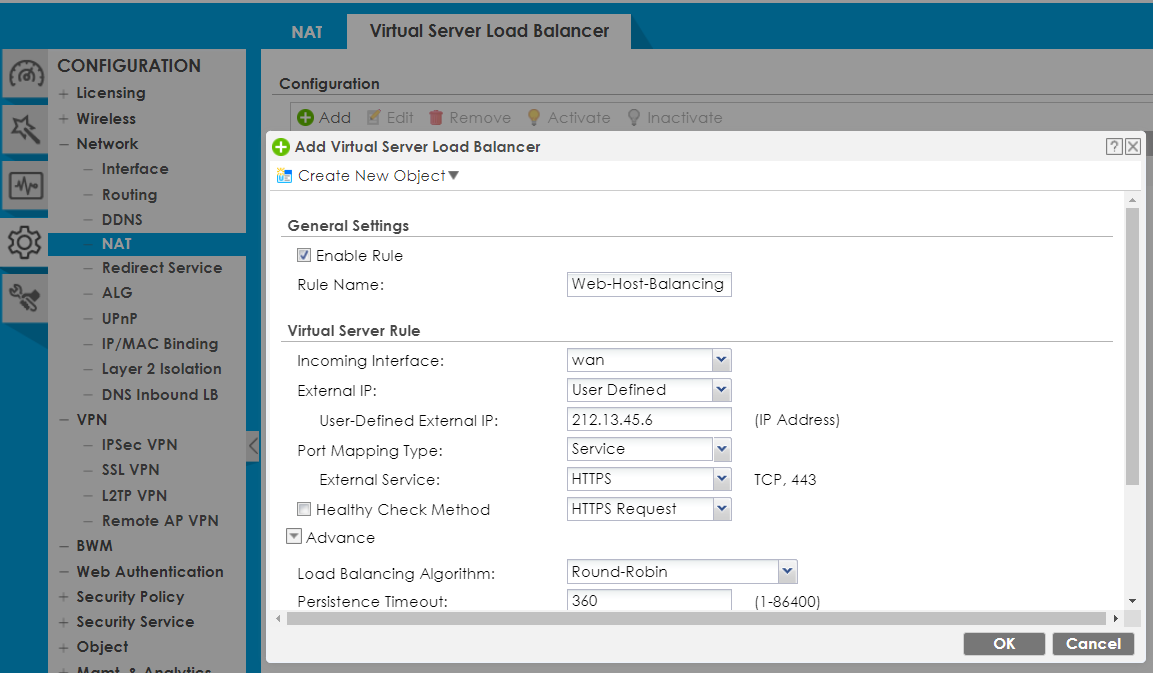Open the HTTPS Request method dropdown
Screen dimensions: 1153x673
[x=721, y=509]
